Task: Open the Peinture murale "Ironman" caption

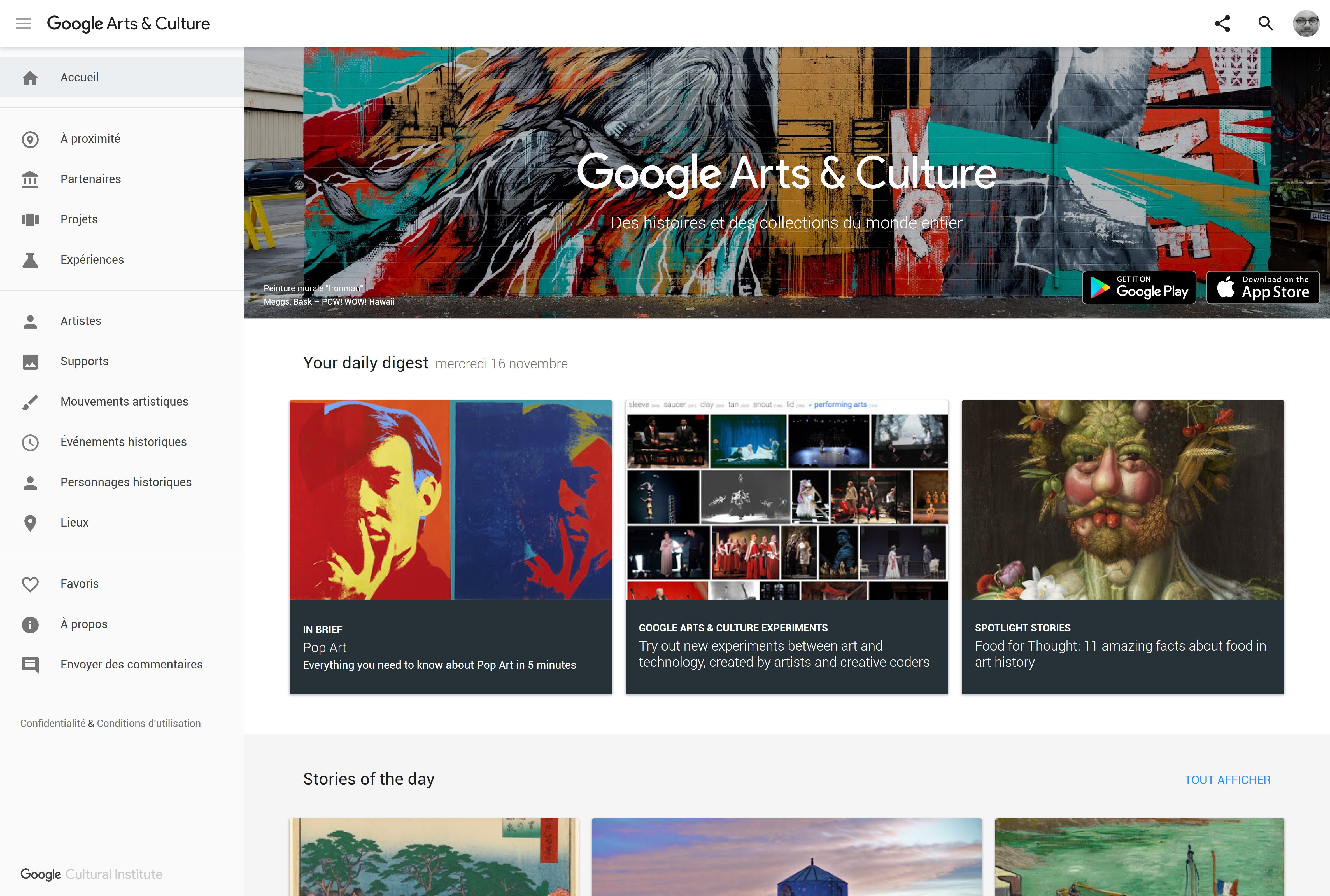Action: pyautogui.click(x=313, y=288)
